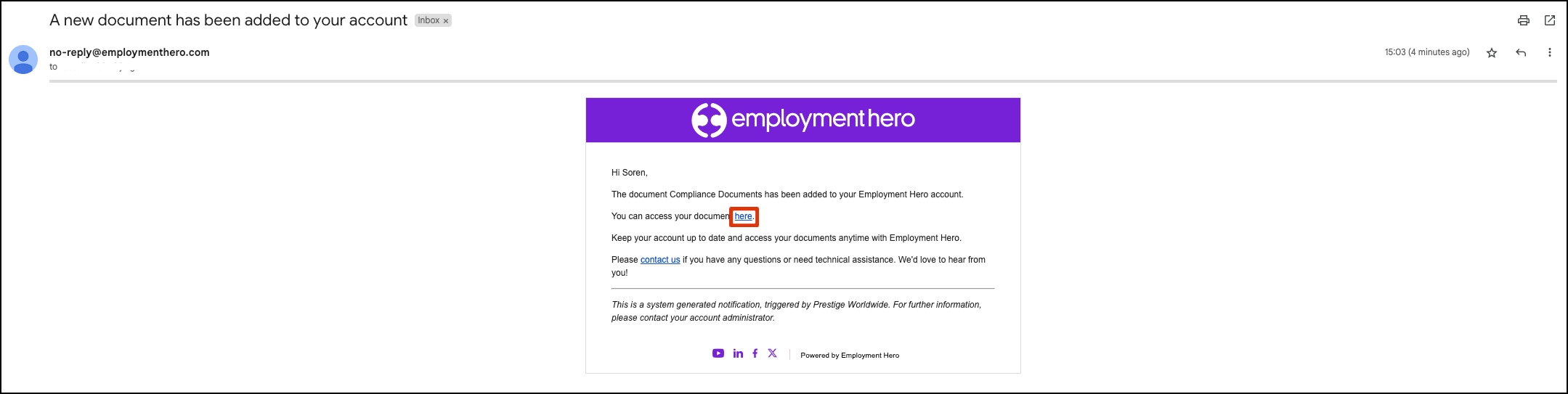Click the Inbox label tag
Screen dimensions: 1568x394
(428, 20)
